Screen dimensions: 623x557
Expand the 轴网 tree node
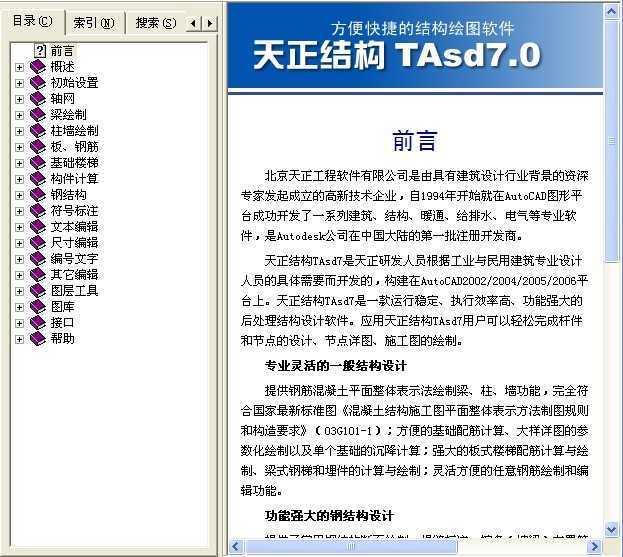click(19, 99)
